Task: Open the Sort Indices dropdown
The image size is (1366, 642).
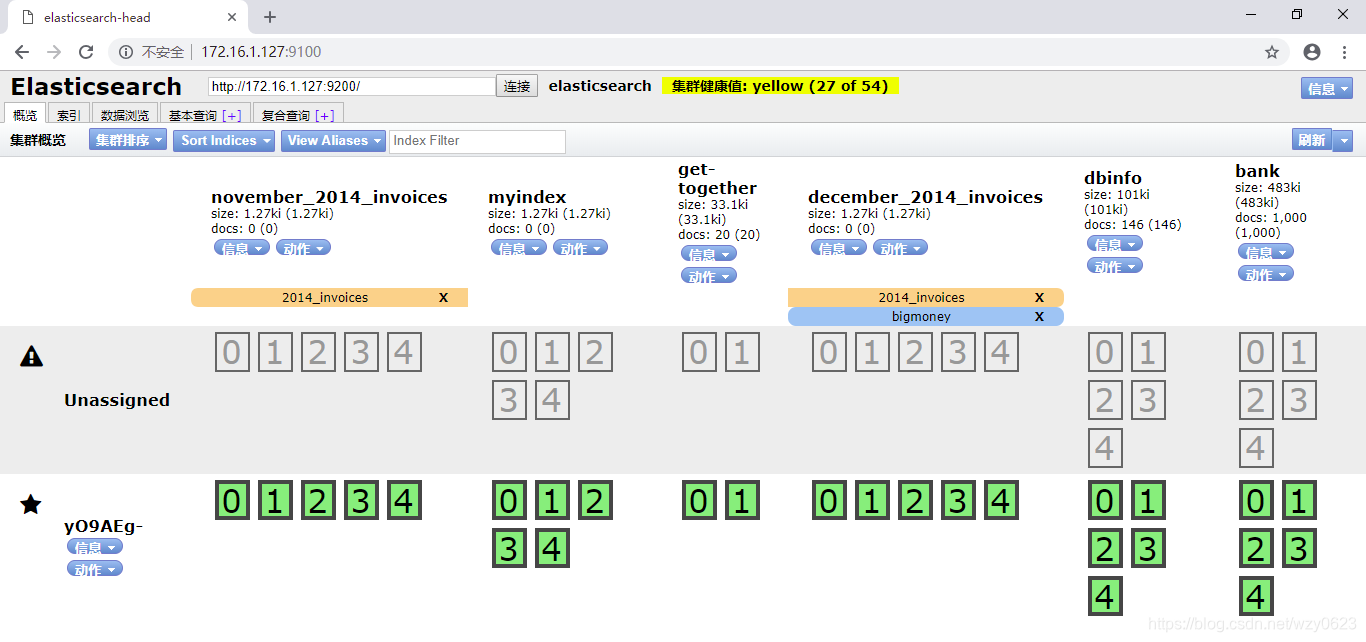Action: 225,141
